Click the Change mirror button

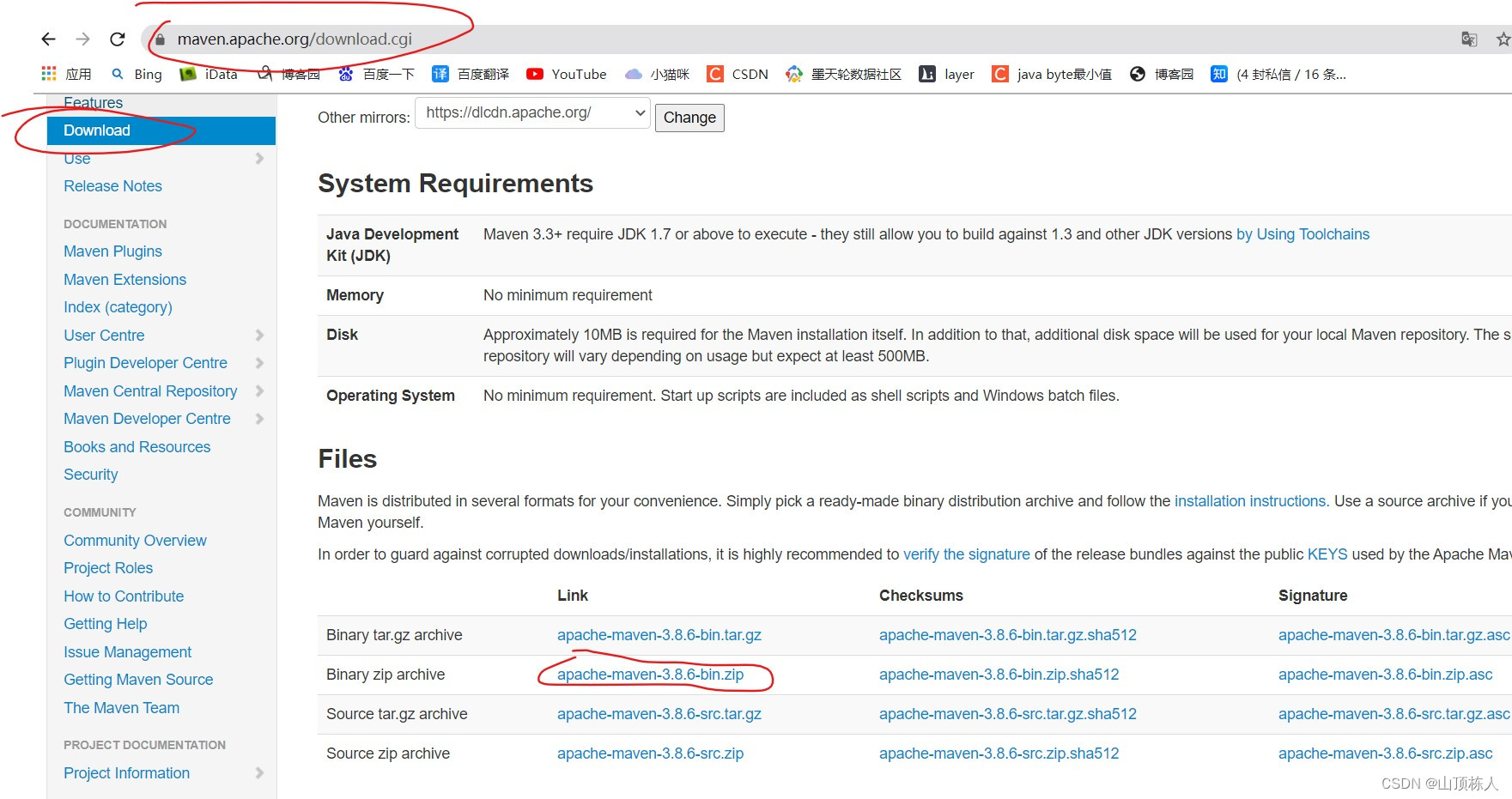689,118
